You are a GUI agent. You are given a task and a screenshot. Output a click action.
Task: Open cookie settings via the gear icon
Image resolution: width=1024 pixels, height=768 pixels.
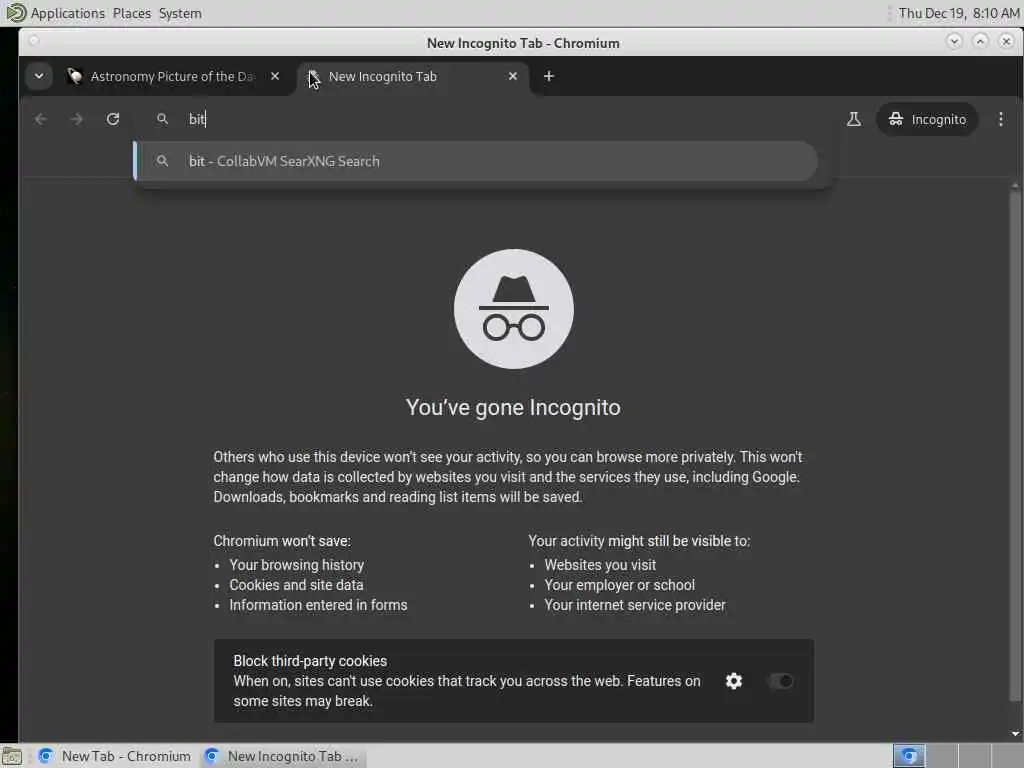coord(734,681)
